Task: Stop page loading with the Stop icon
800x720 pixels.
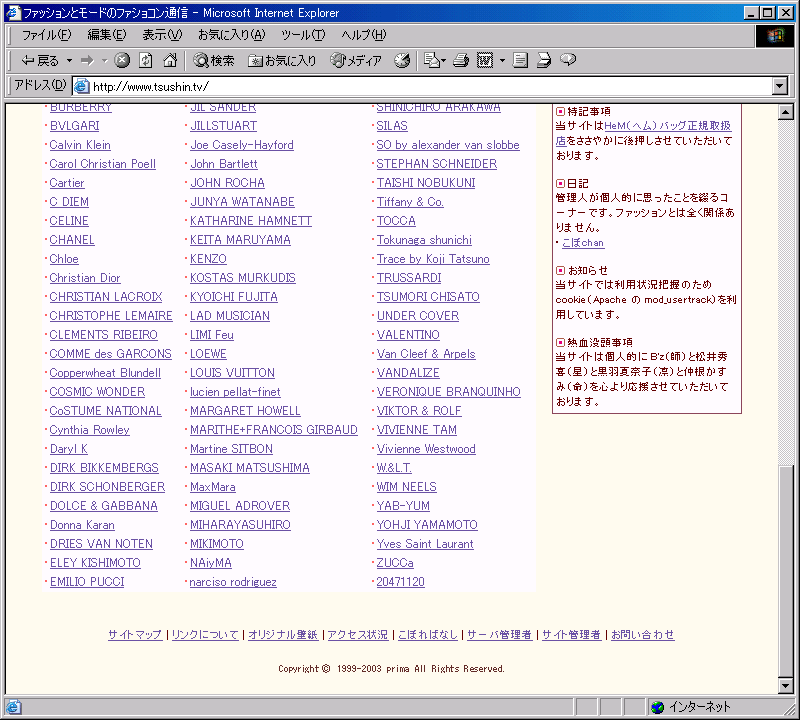Action: pos(121,61)
